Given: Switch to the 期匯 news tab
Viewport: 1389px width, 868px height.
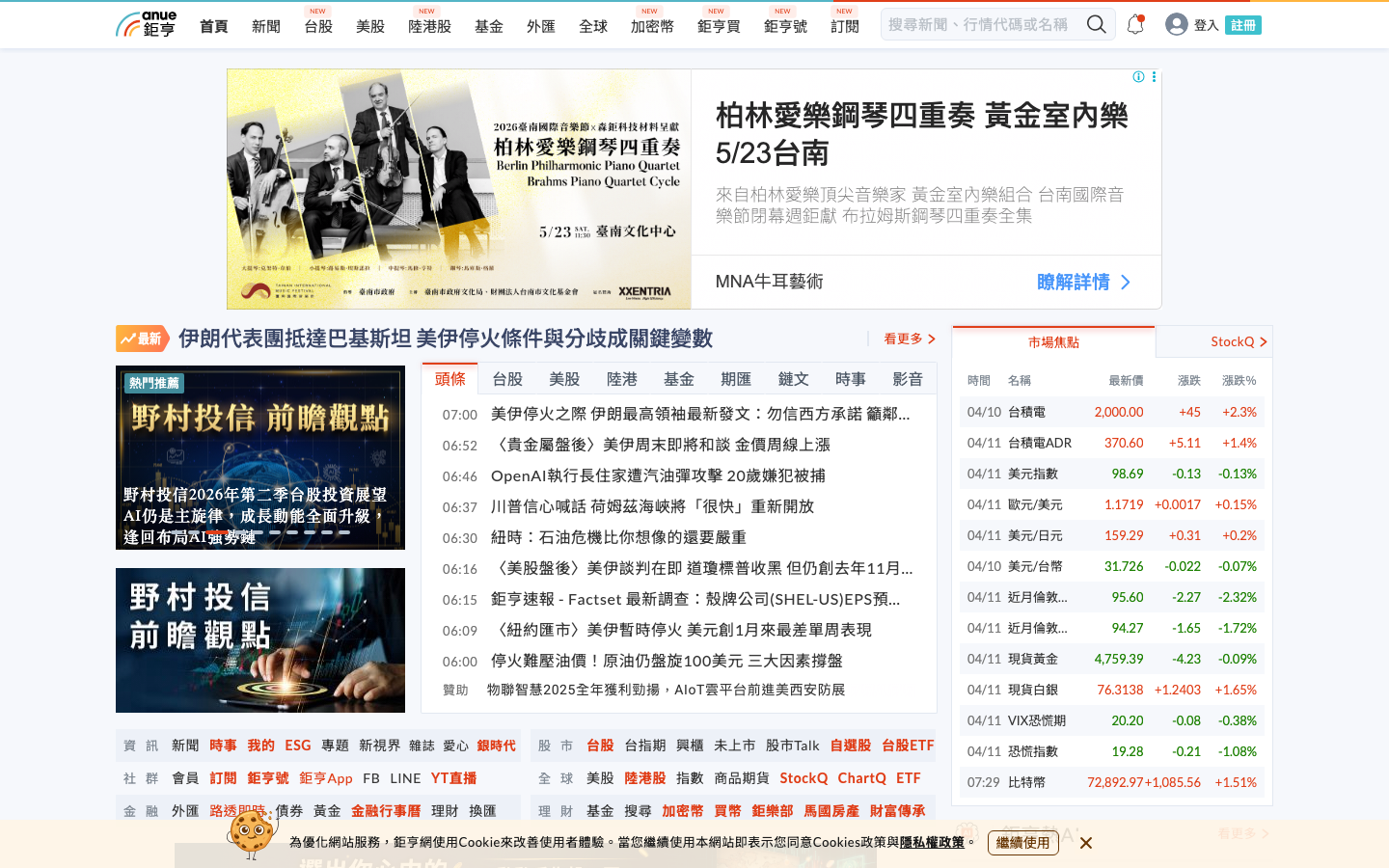Looking at the screenshot, I should pos(736,379).
